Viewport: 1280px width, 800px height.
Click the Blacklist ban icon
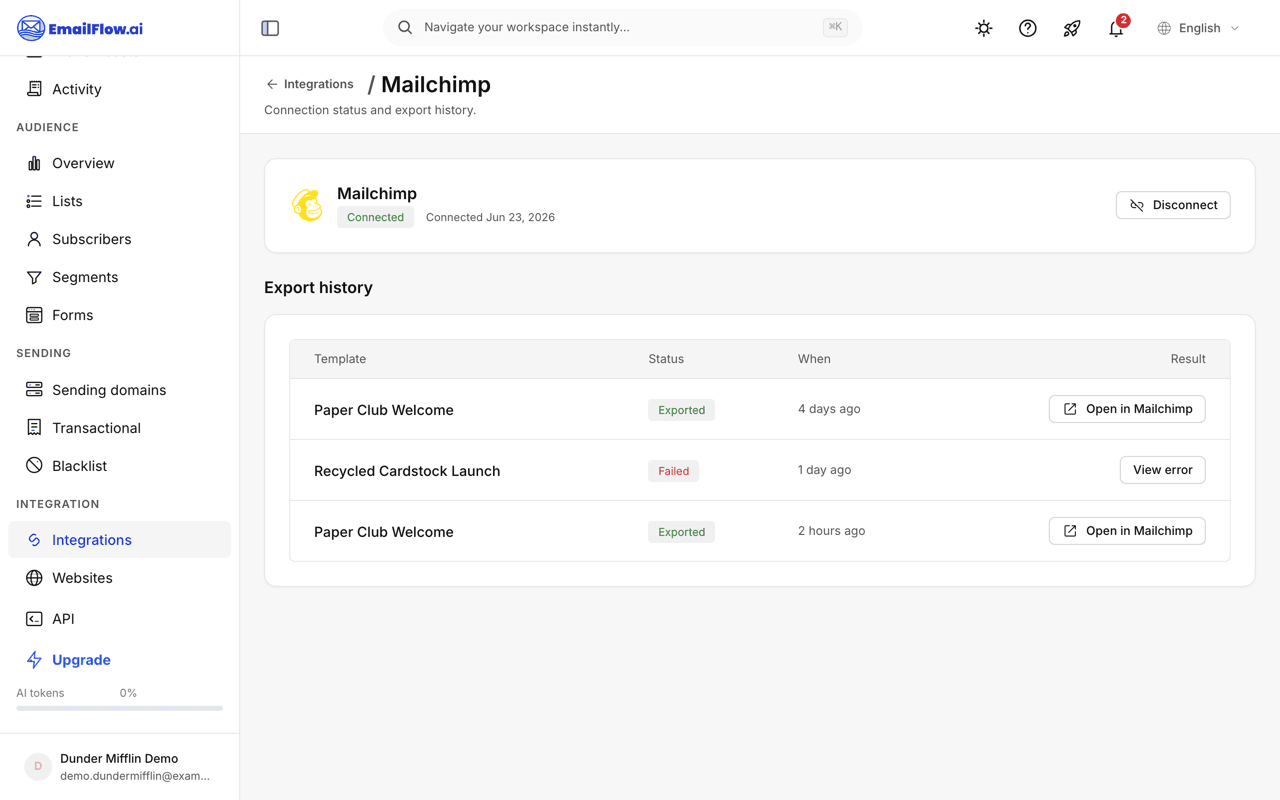pos(34,466)
